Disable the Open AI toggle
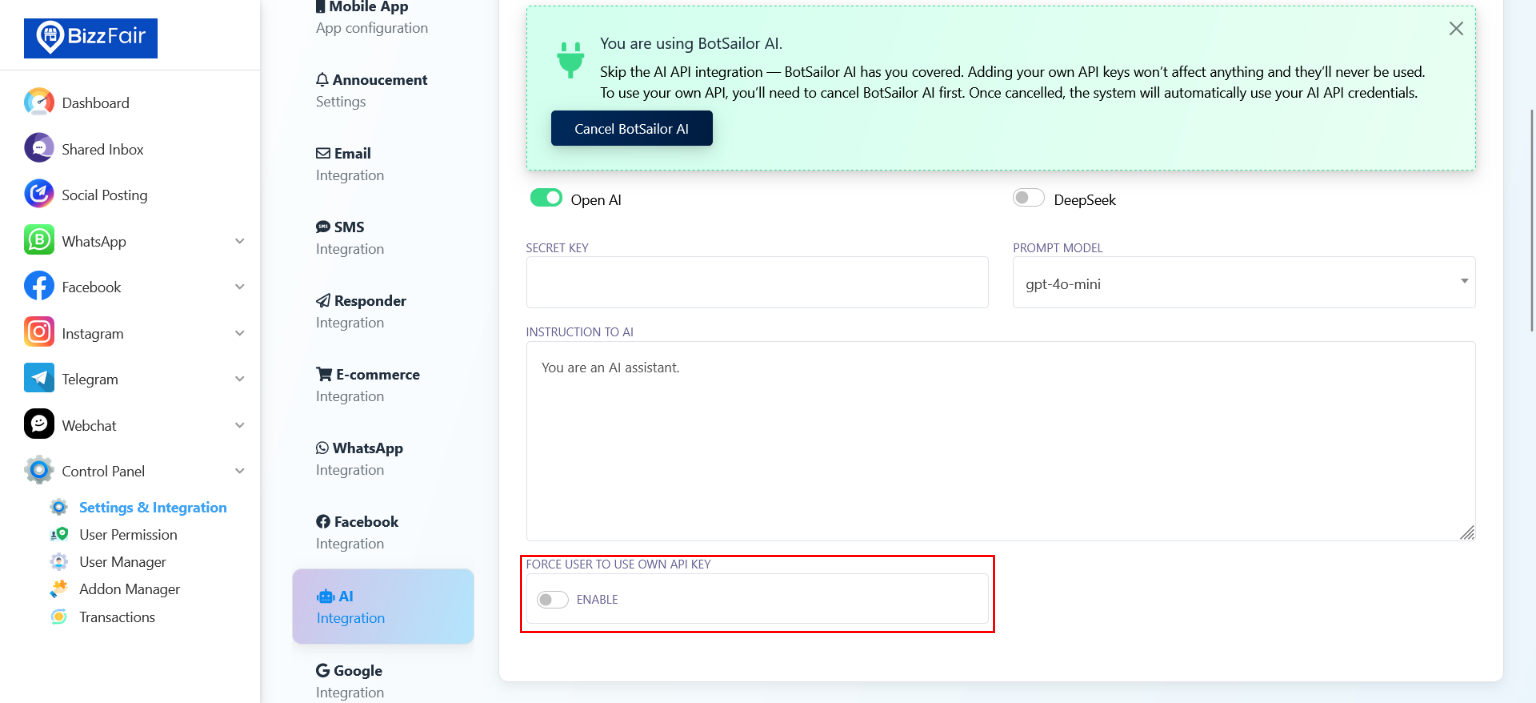1536x703 pixels. [x=546, y=198]
